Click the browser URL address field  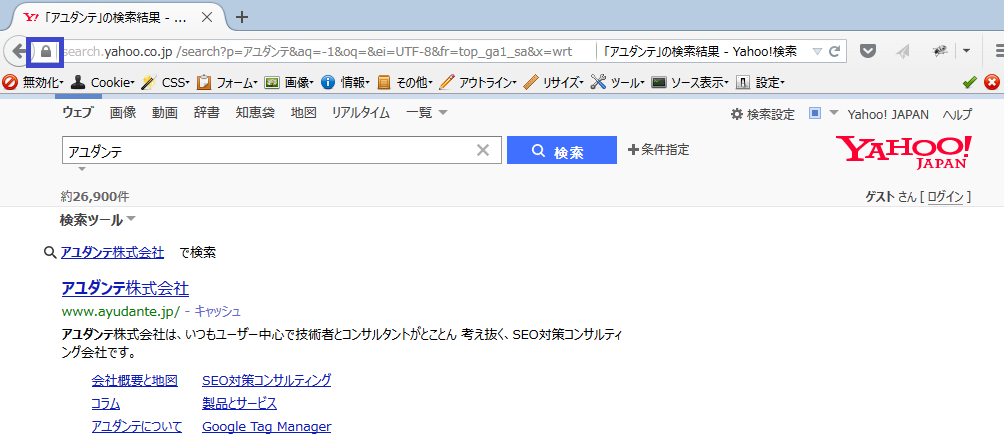coord(327,52)
